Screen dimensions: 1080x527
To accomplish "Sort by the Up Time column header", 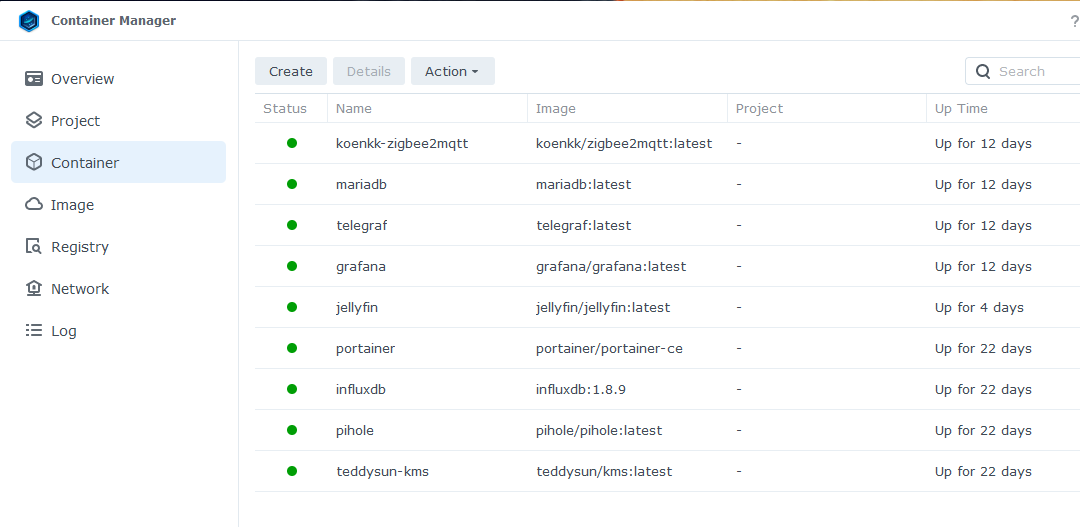I will tap(961, 109).
